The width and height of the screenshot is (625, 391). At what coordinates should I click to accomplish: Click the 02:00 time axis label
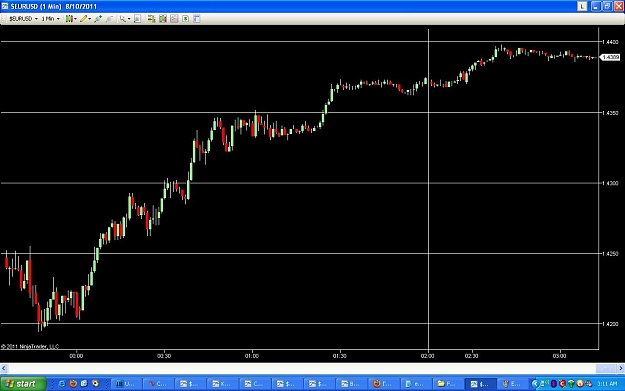click(428, 356)
